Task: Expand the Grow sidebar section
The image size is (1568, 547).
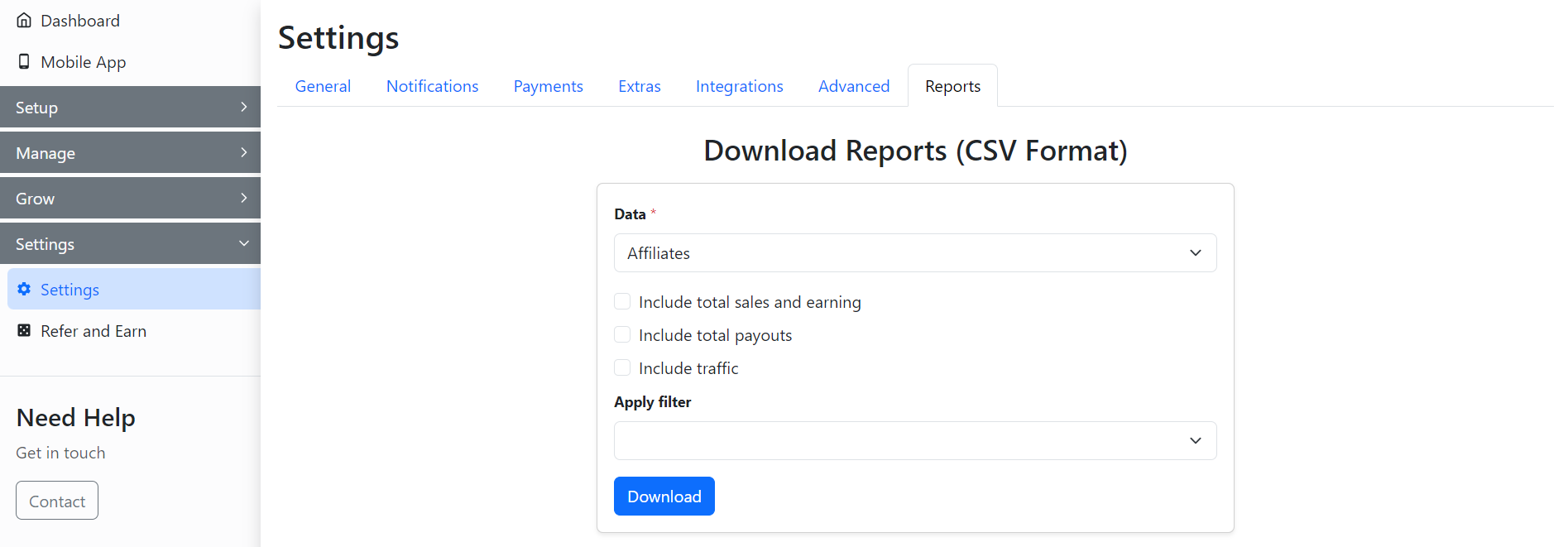Action: (130, 199)
